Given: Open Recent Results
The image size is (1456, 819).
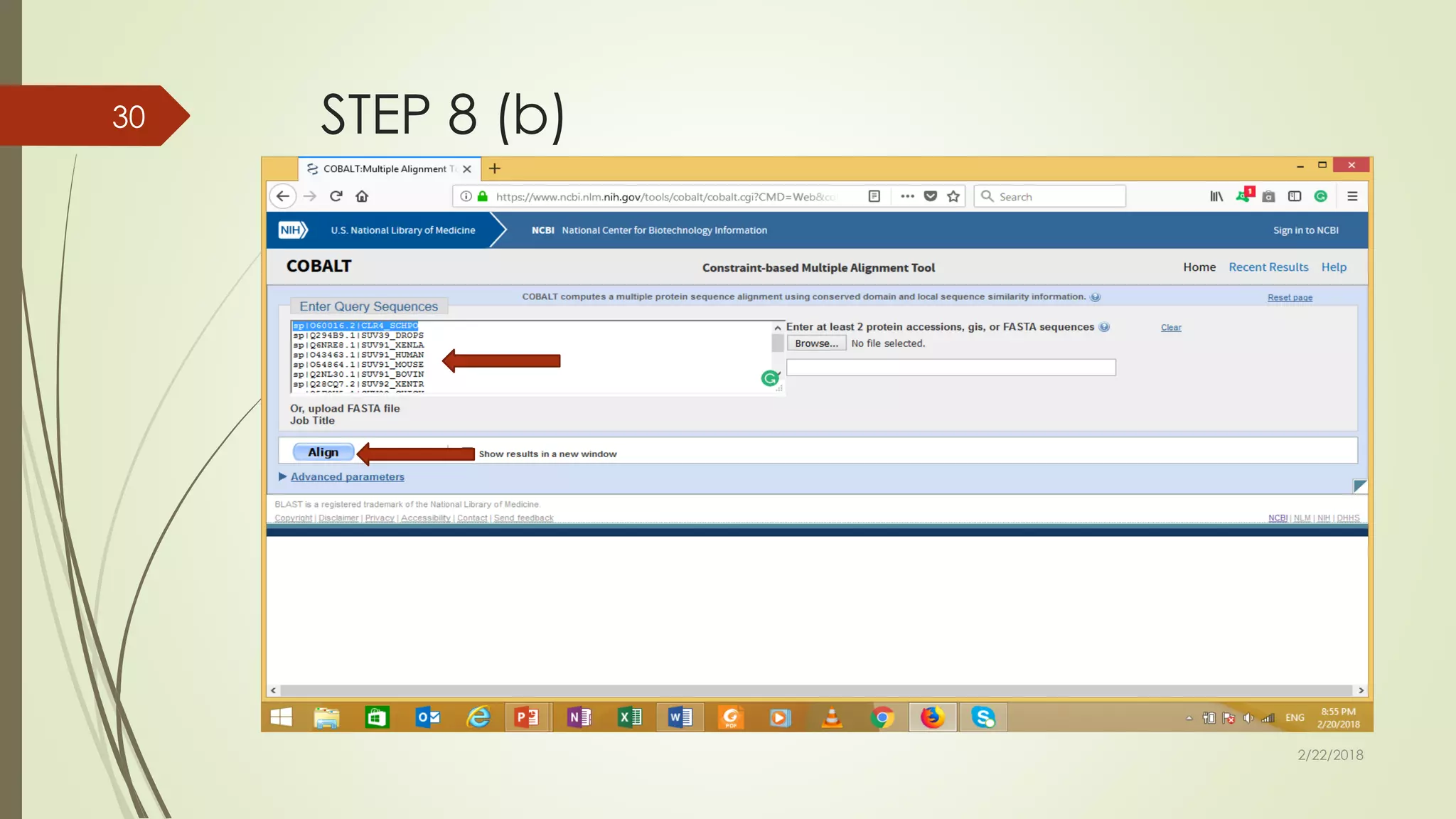Looking at the screenshot, I should [1268, 267].
